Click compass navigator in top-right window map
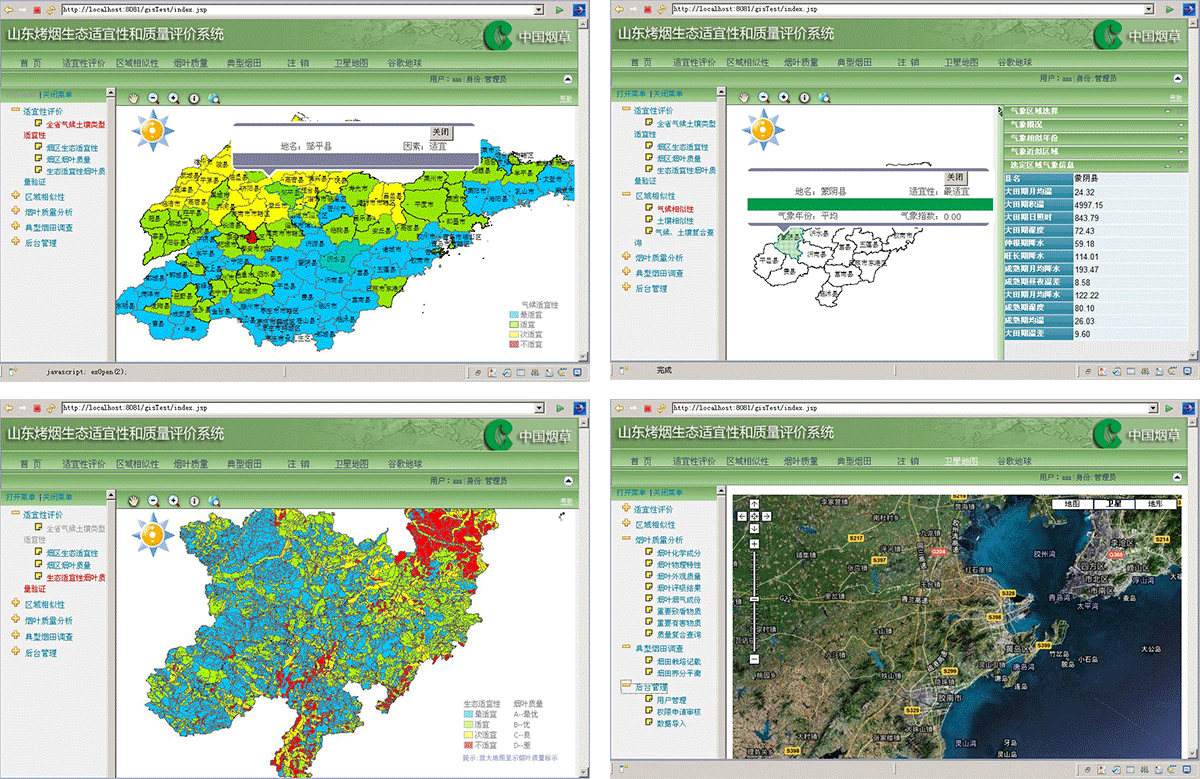 point(765,131)
